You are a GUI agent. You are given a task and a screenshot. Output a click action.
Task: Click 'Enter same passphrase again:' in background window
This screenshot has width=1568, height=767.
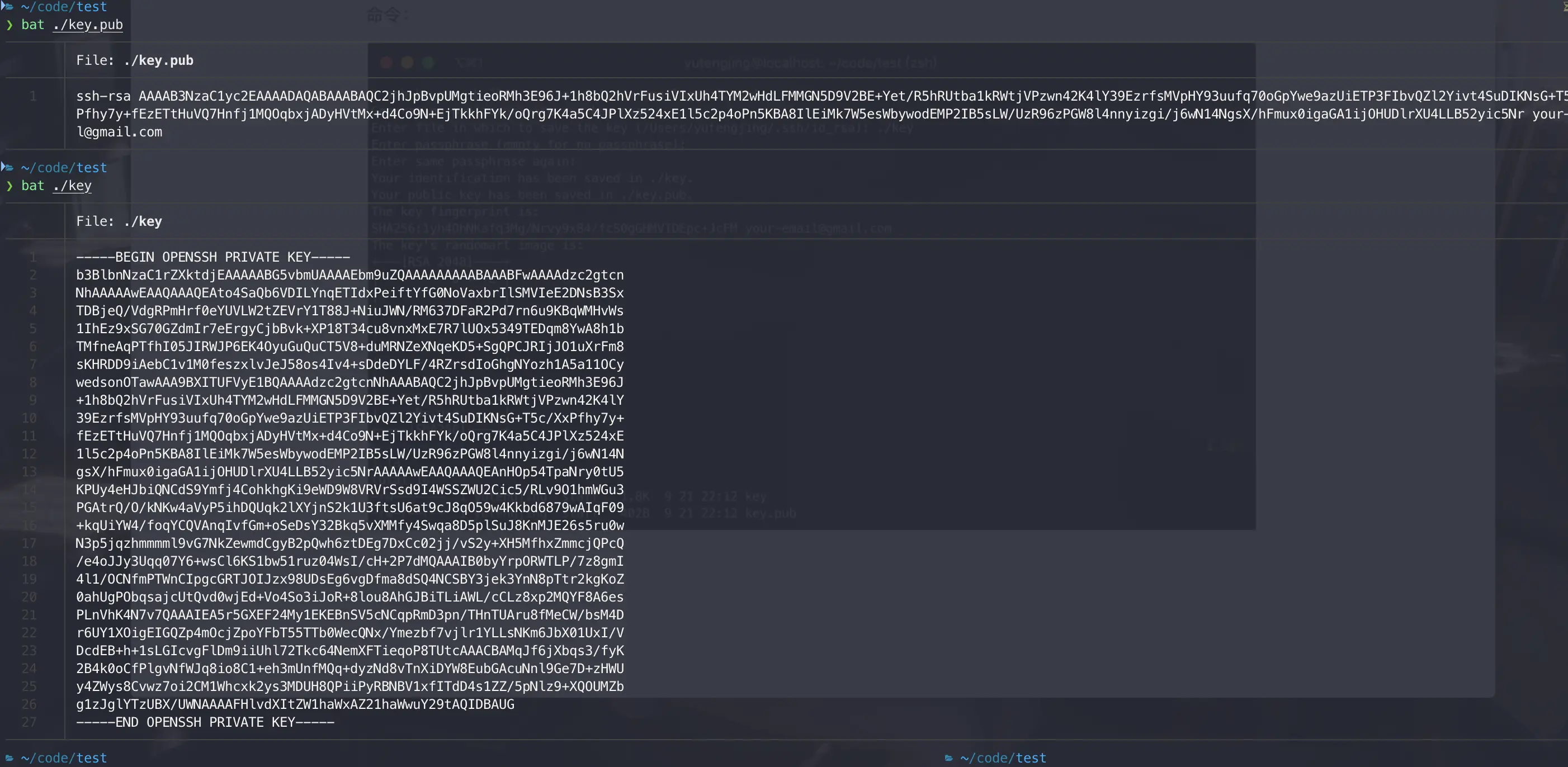473,162
